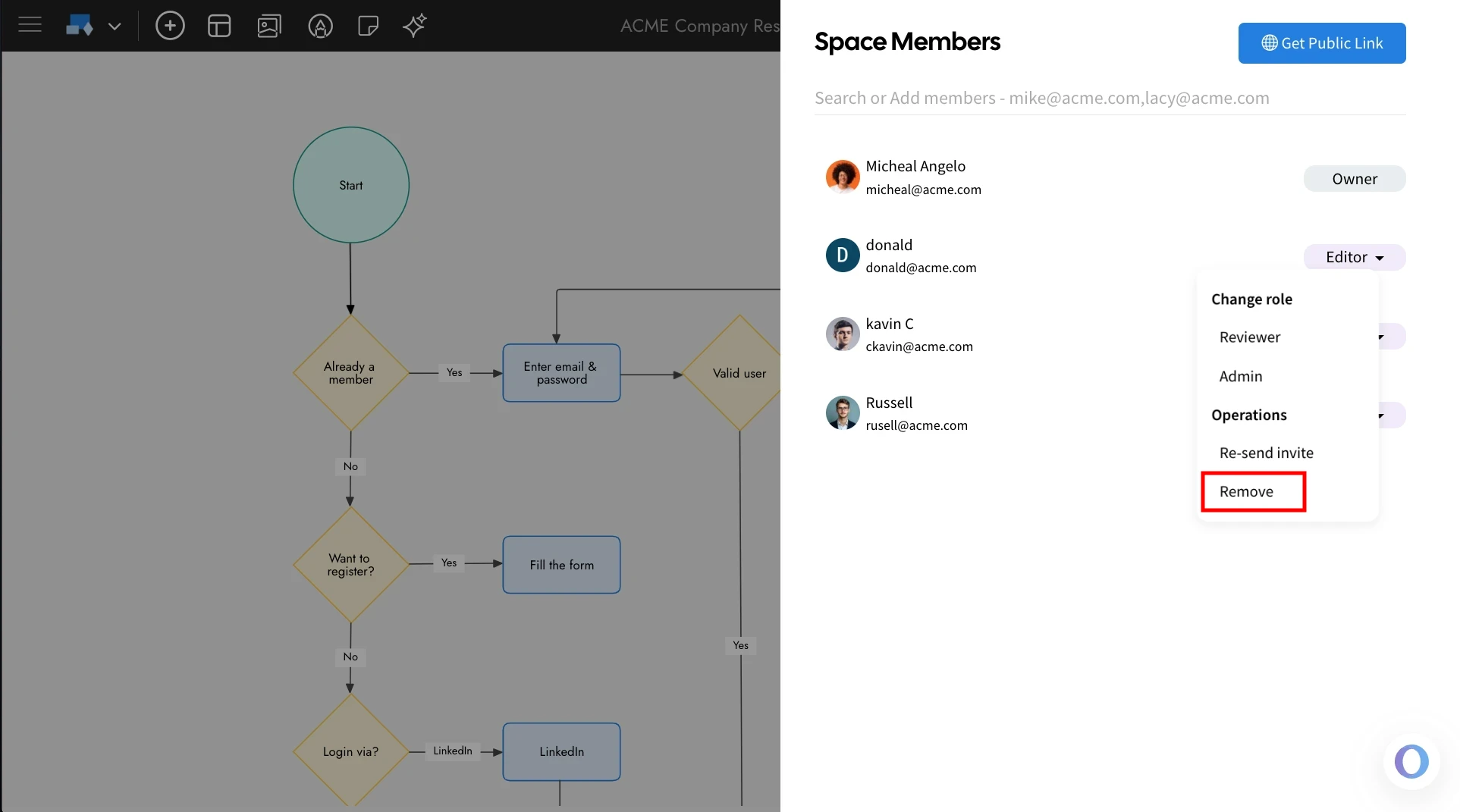This screenshot has height=812, width=1460.
Task: Open the insert image tool
Action: click(269, 25)
